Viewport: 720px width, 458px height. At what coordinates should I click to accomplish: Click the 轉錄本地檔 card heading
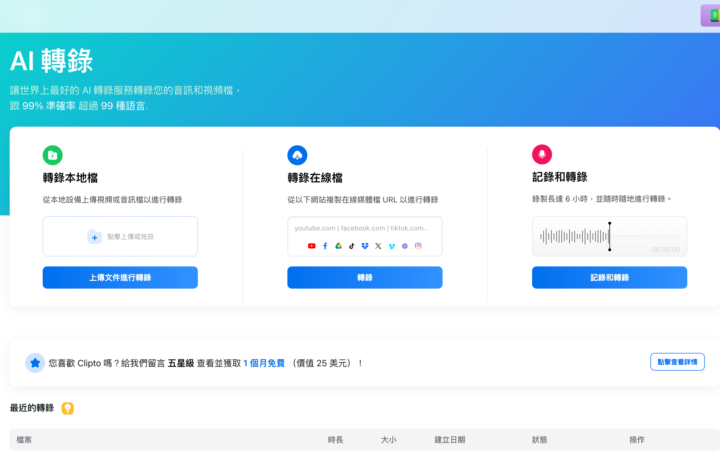70,178
